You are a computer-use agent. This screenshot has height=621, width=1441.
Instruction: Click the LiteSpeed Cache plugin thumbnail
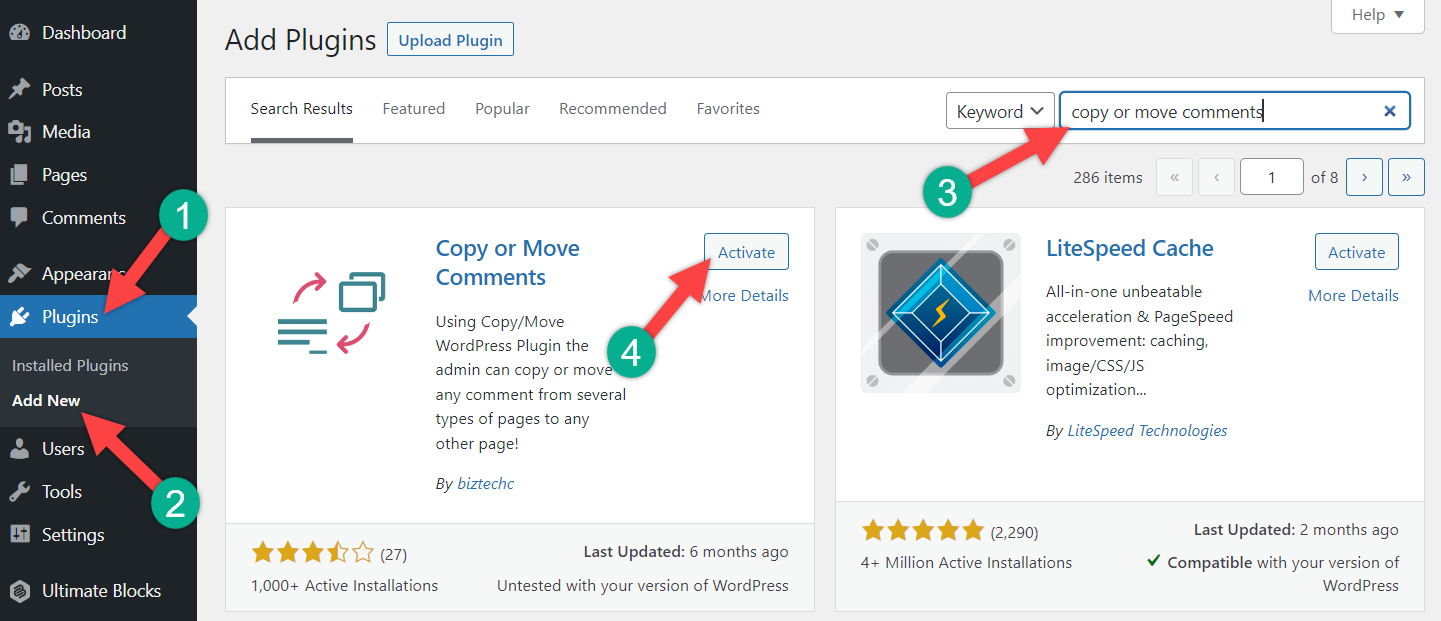tap(941, 313)
